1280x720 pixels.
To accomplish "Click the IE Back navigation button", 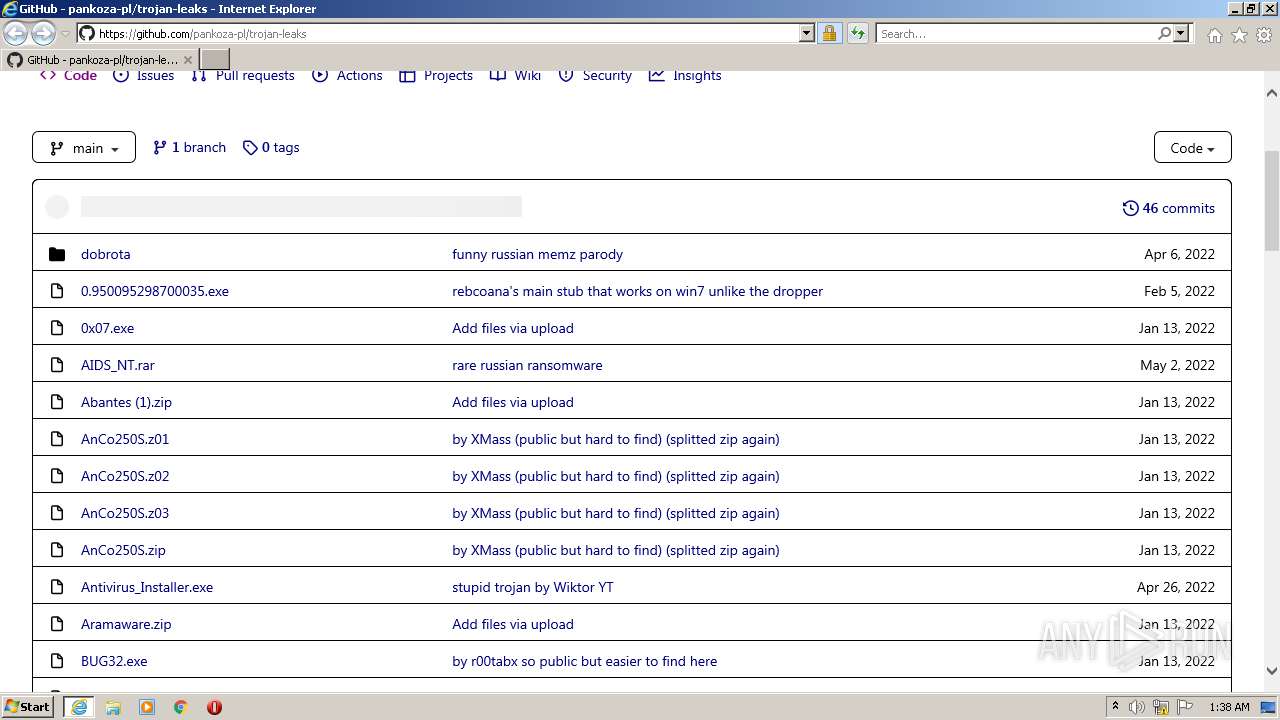I will click(x=16, y=33).
